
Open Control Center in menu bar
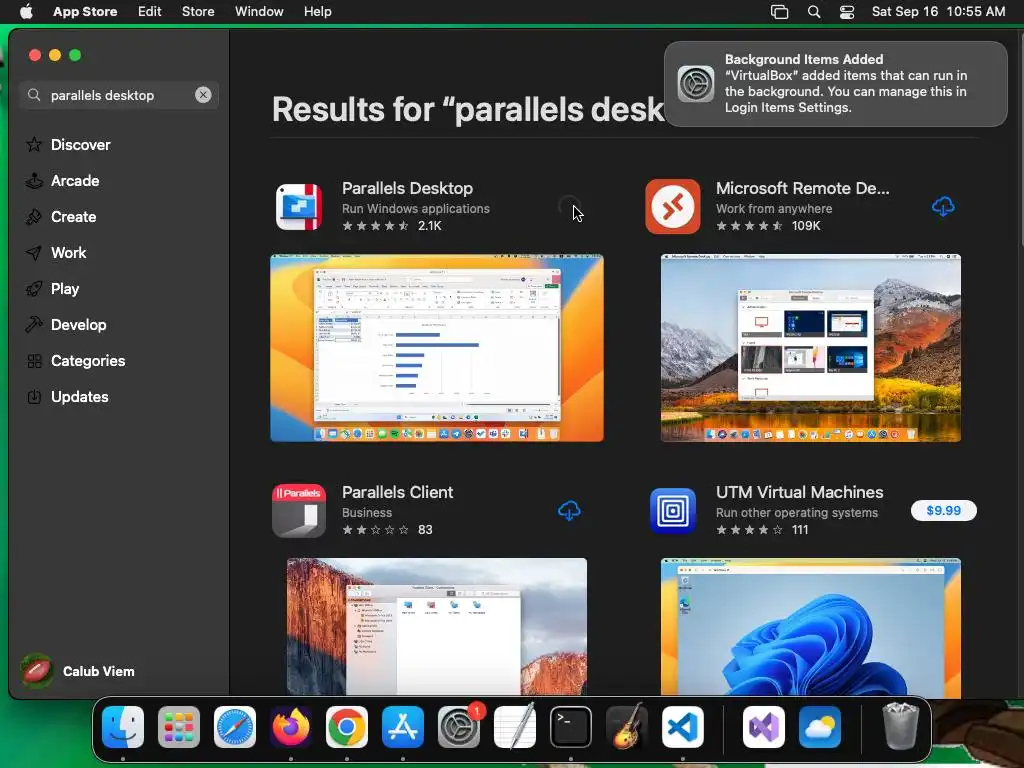coord(847,12)
